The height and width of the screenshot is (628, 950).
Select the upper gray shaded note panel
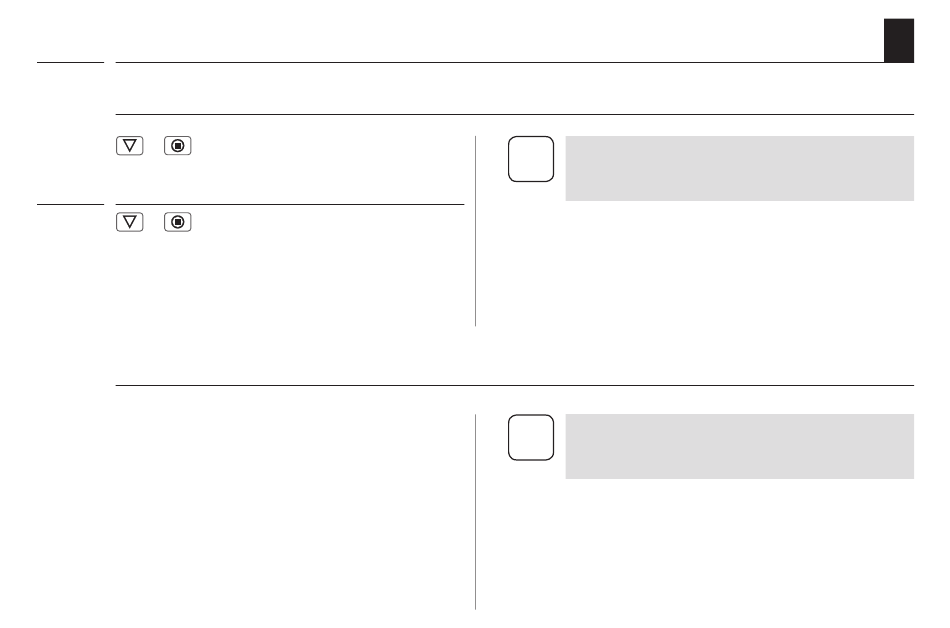point(739,168)
